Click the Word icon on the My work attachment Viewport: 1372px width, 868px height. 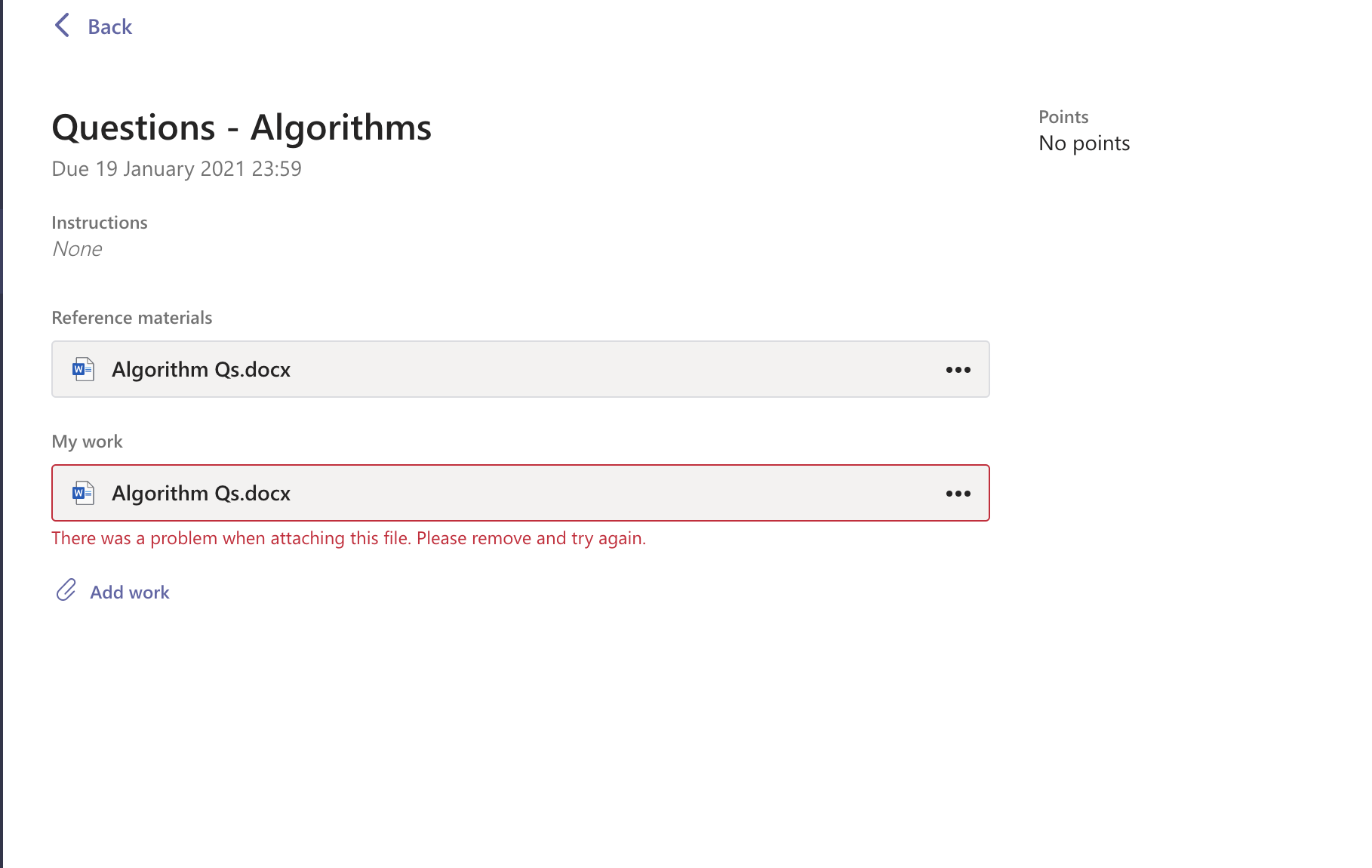point(83,493)
